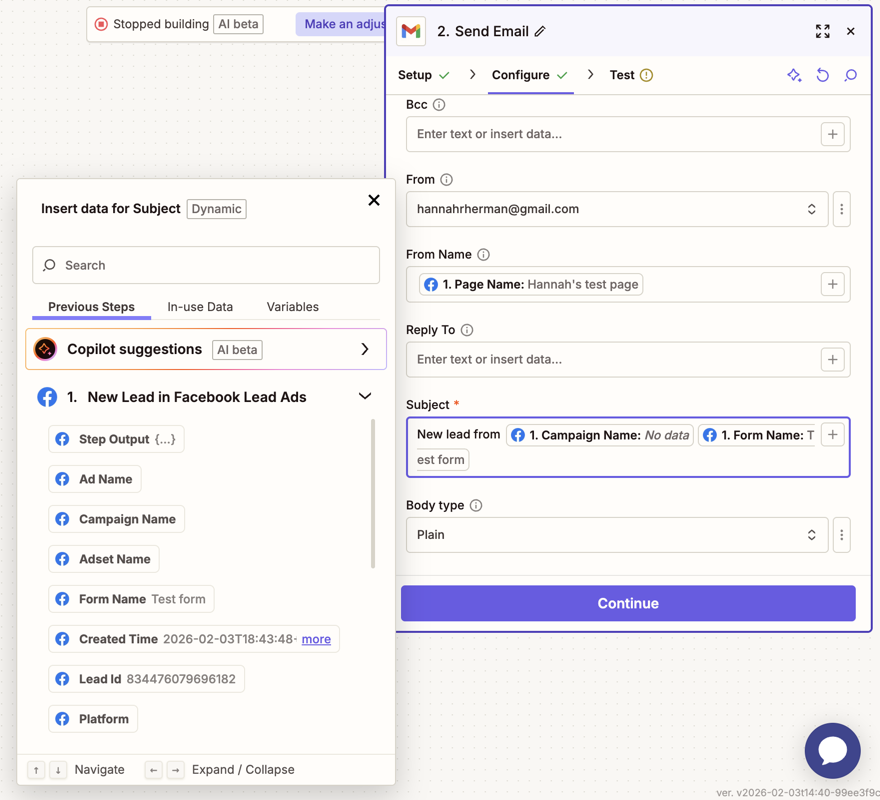The height and width of the screenshot is (800, 880).
Task: Collapse the New Lead in Facebook Lead Ads section
Action: click(364, 396)
